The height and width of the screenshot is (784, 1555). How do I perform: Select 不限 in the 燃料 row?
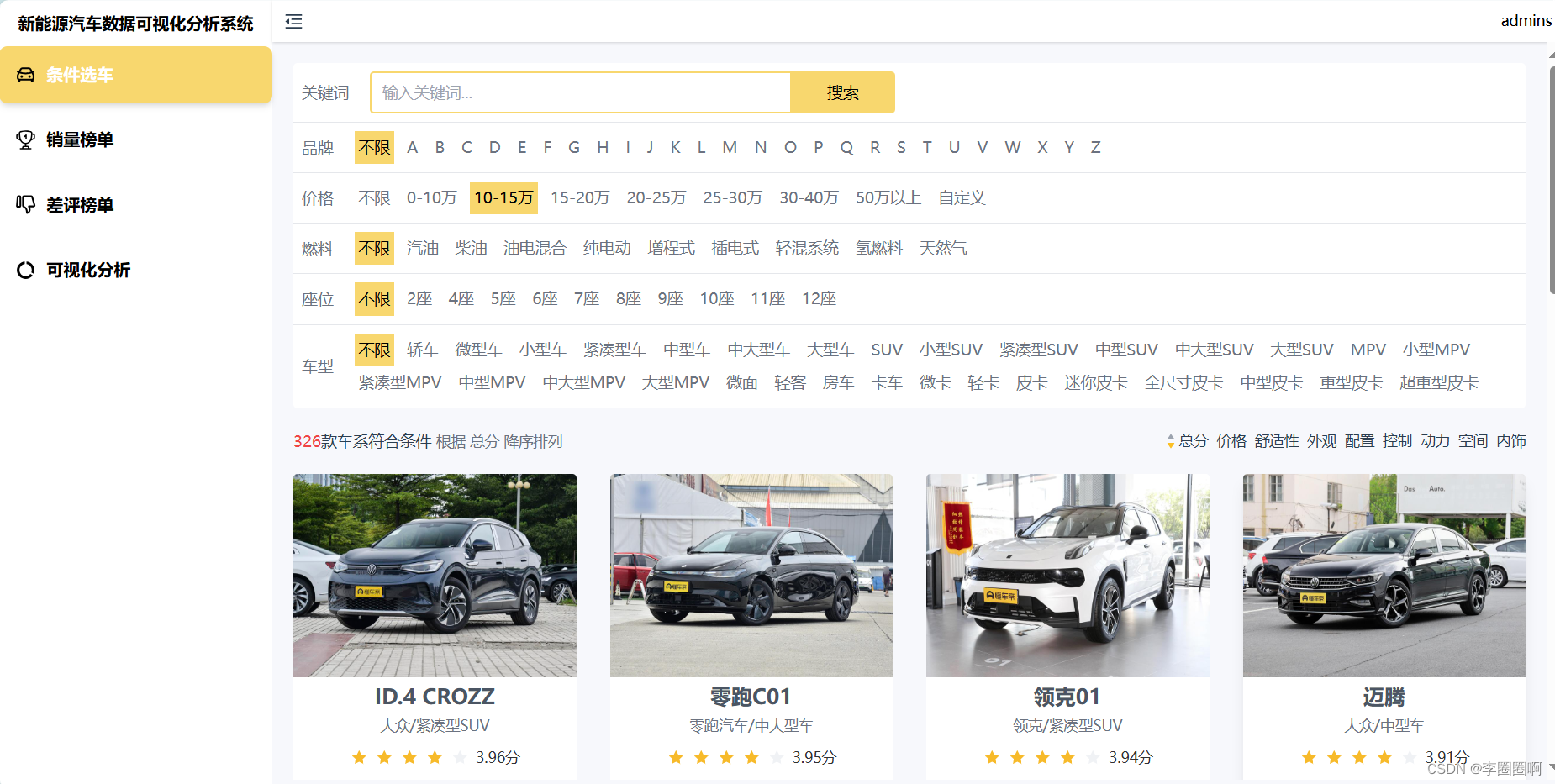[374, 249]
